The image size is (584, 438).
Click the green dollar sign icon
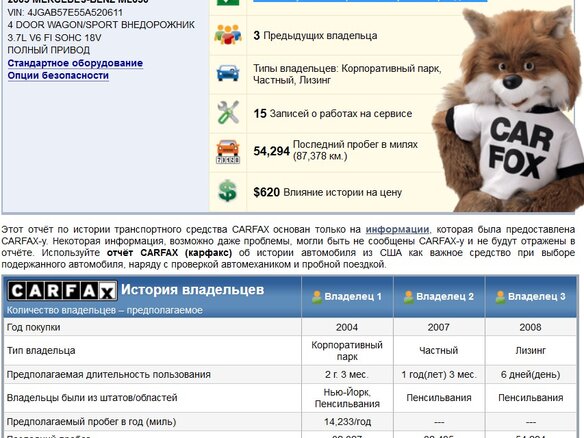[227, 191]
